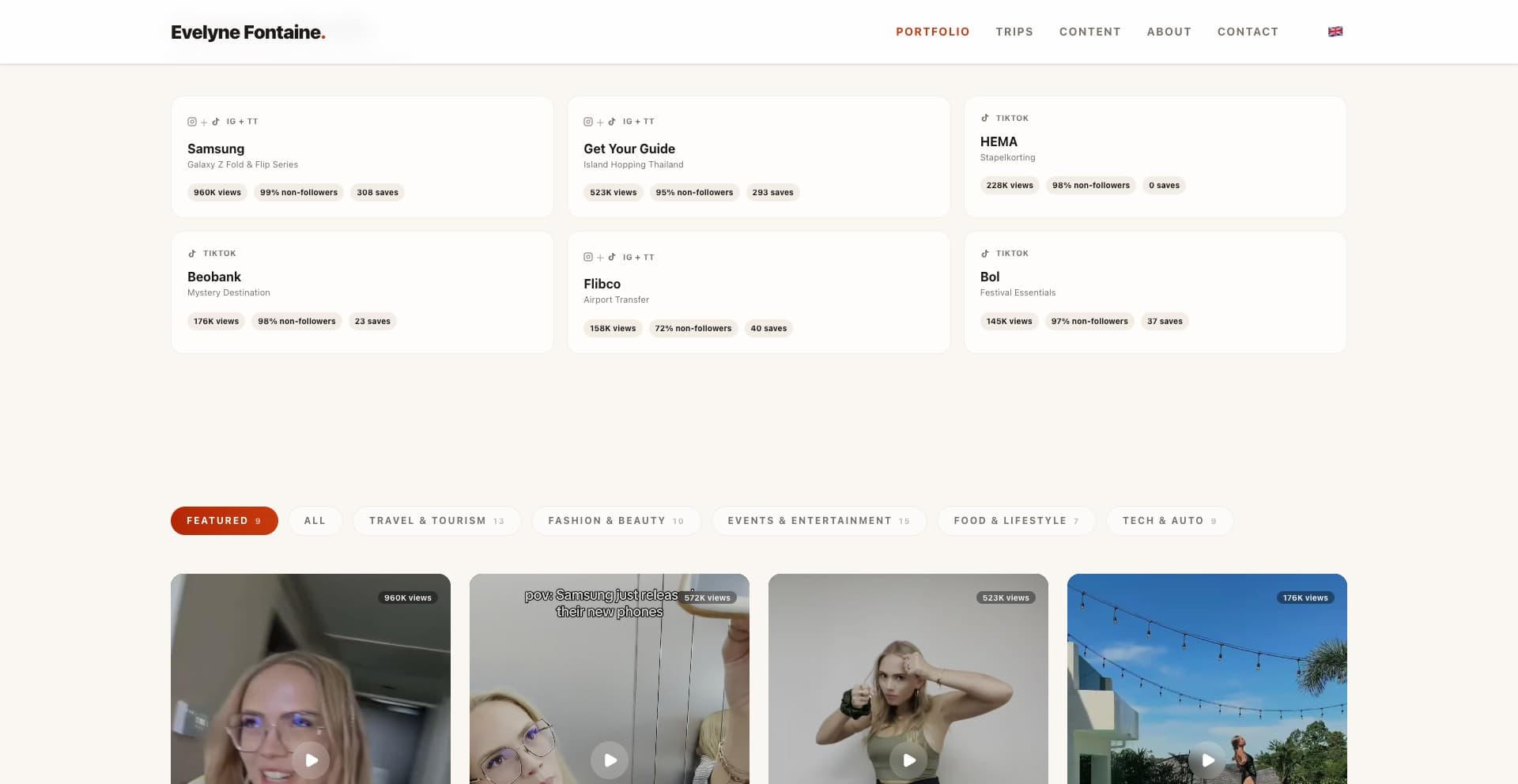Click the TikTok icon on the Beobank card

[x=192, y=253]
